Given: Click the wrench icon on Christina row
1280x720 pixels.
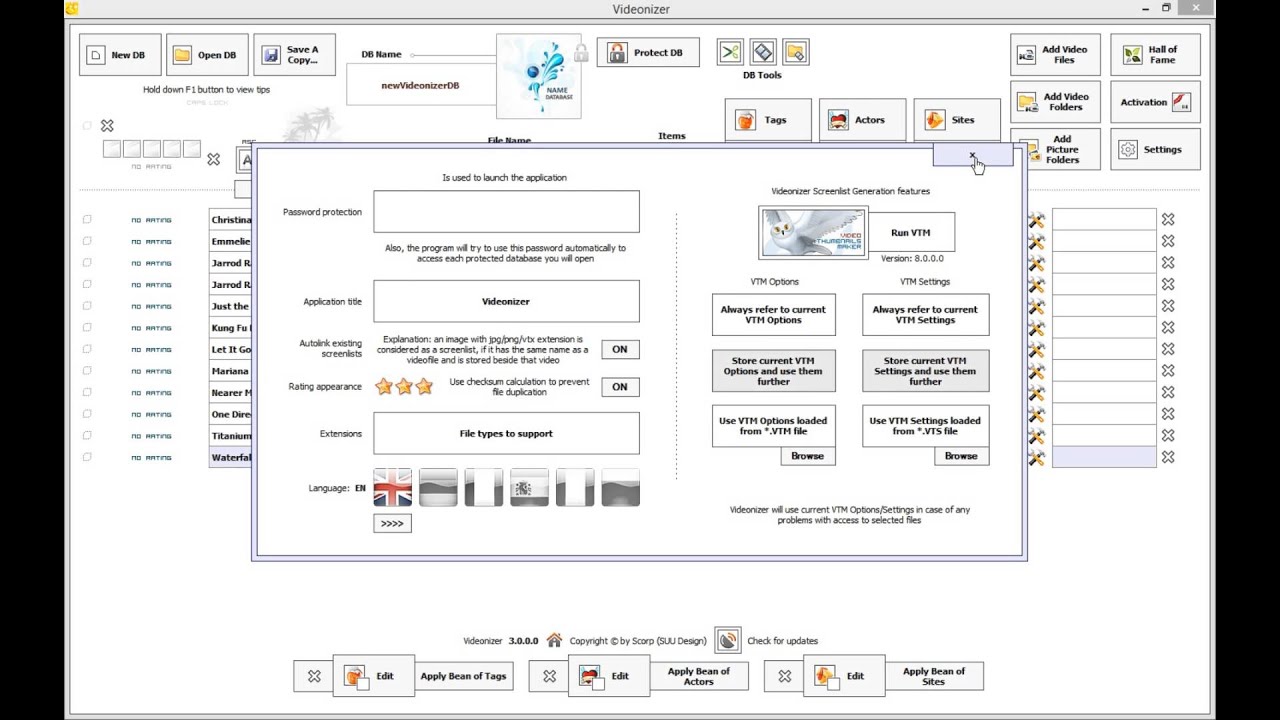Looking at the screenshot, I should tap(1036, 220).
